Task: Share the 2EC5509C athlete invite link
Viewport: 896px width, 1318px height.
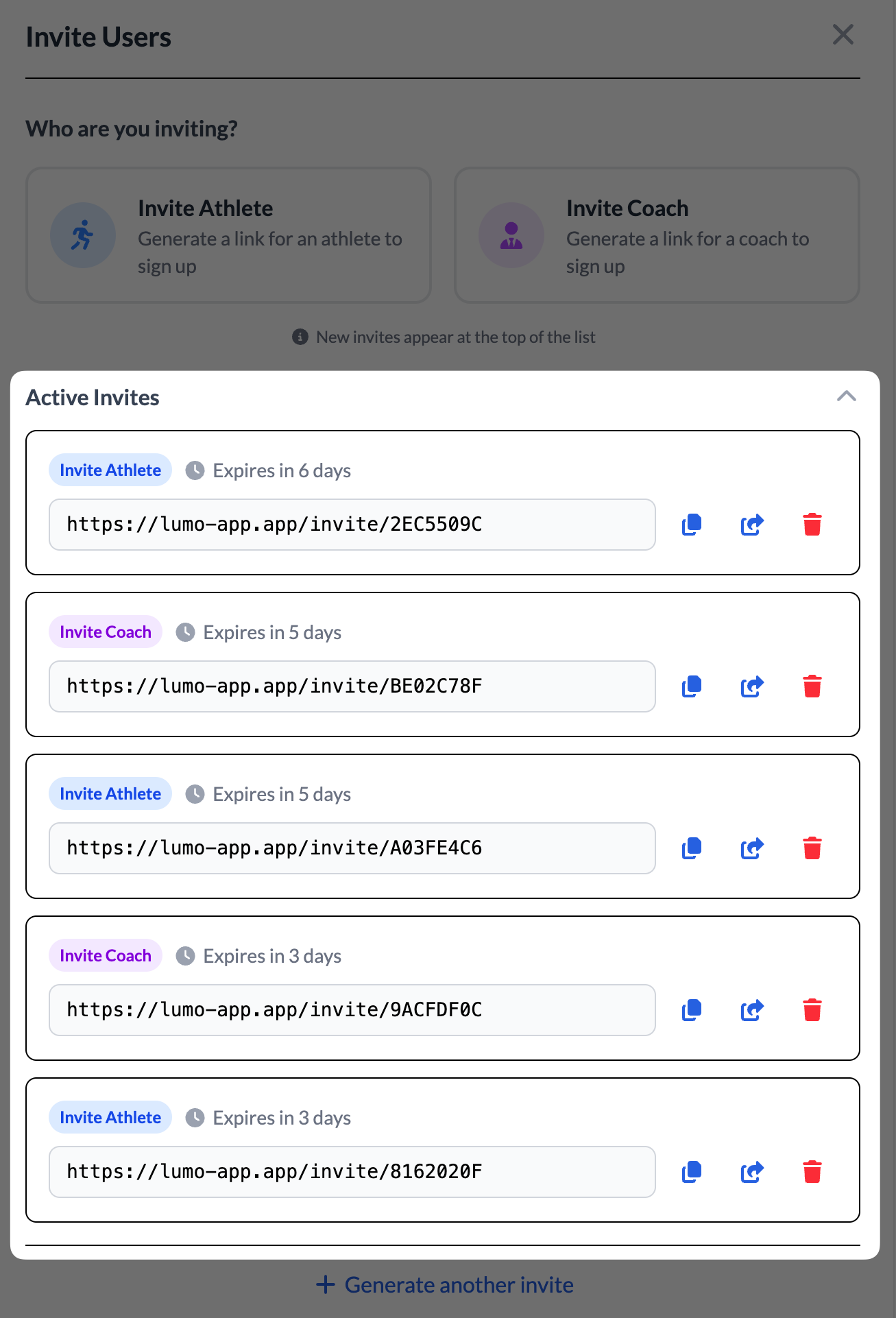Action: click(751, 525)
